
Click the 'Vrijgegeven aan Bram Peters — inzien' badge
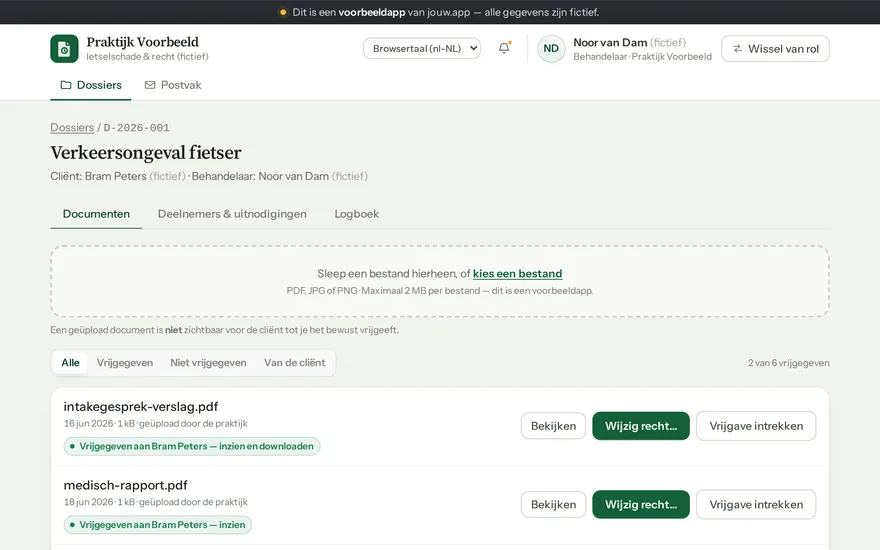pyautogui.click(x=158, y=525)
